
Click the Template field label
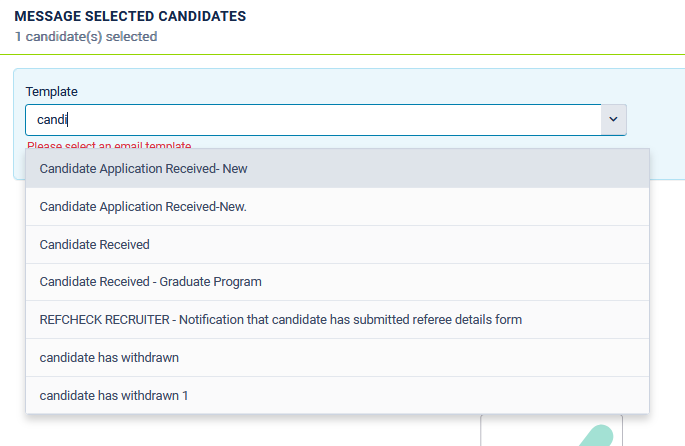[x=52, y=92]
